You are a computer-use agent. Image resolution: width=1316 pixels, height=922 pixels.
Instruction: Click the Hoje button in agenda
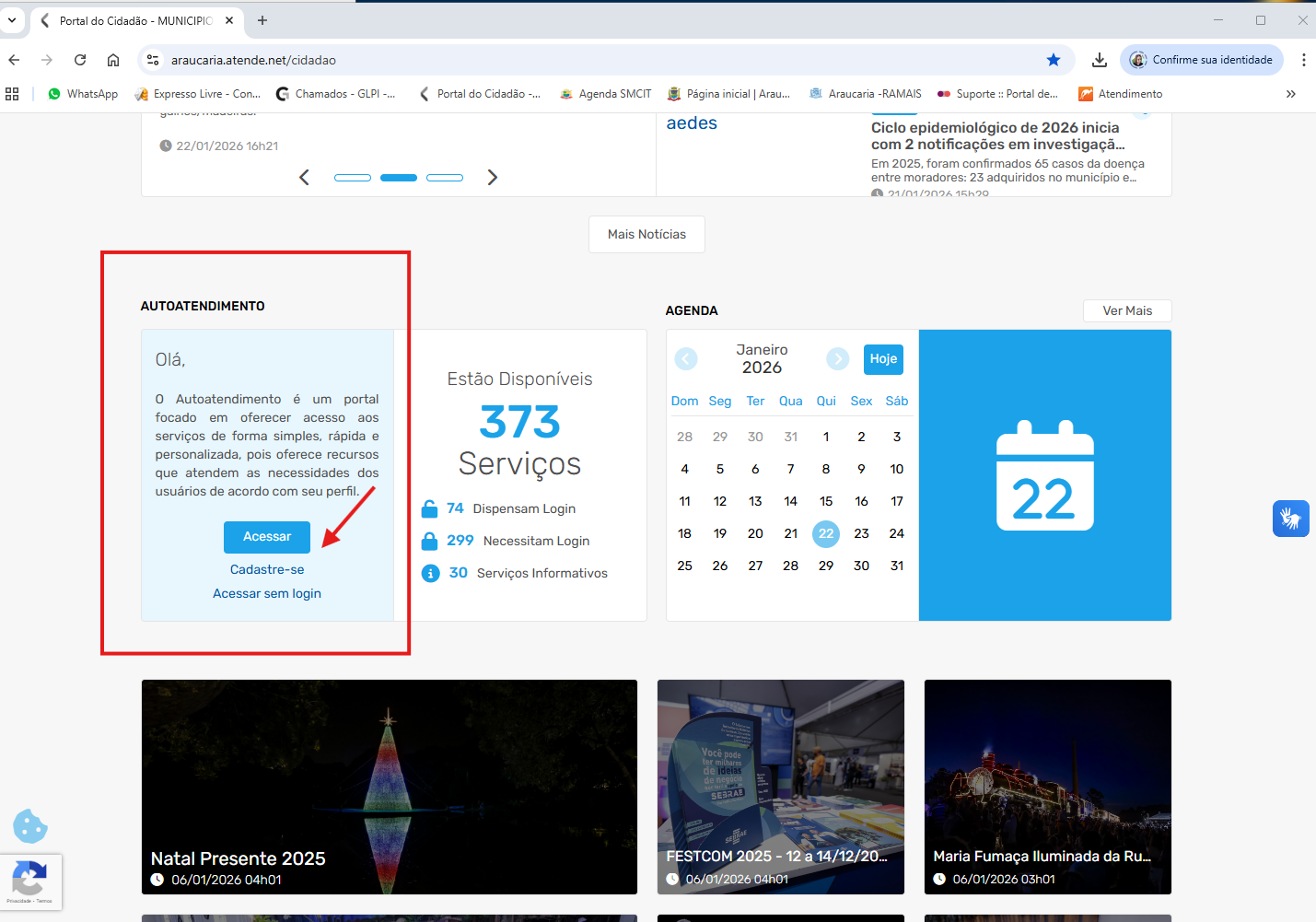click(x=883, y=359)
